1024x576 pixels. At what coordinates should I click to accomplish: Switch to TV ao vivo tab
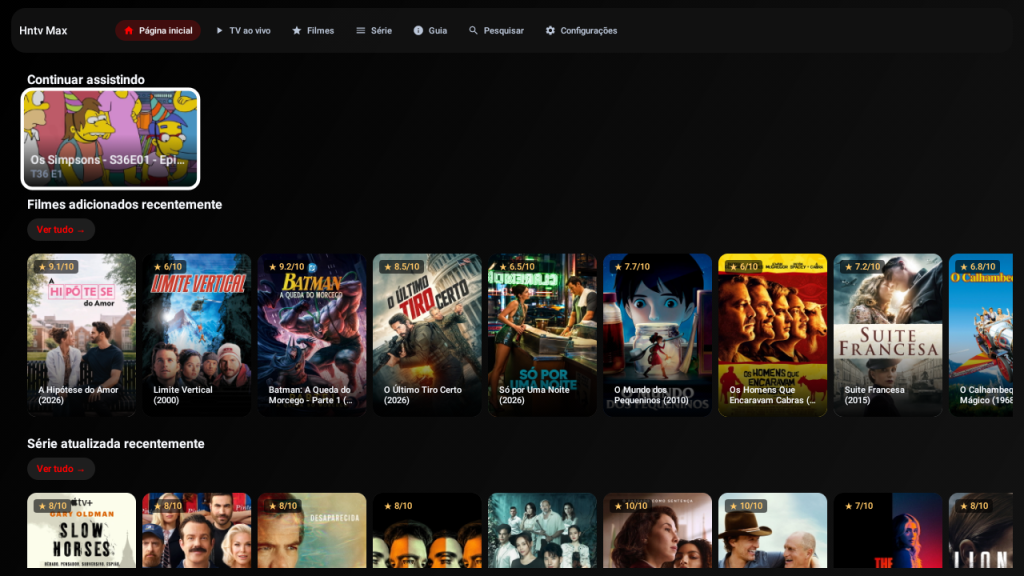tap(243, 31)
